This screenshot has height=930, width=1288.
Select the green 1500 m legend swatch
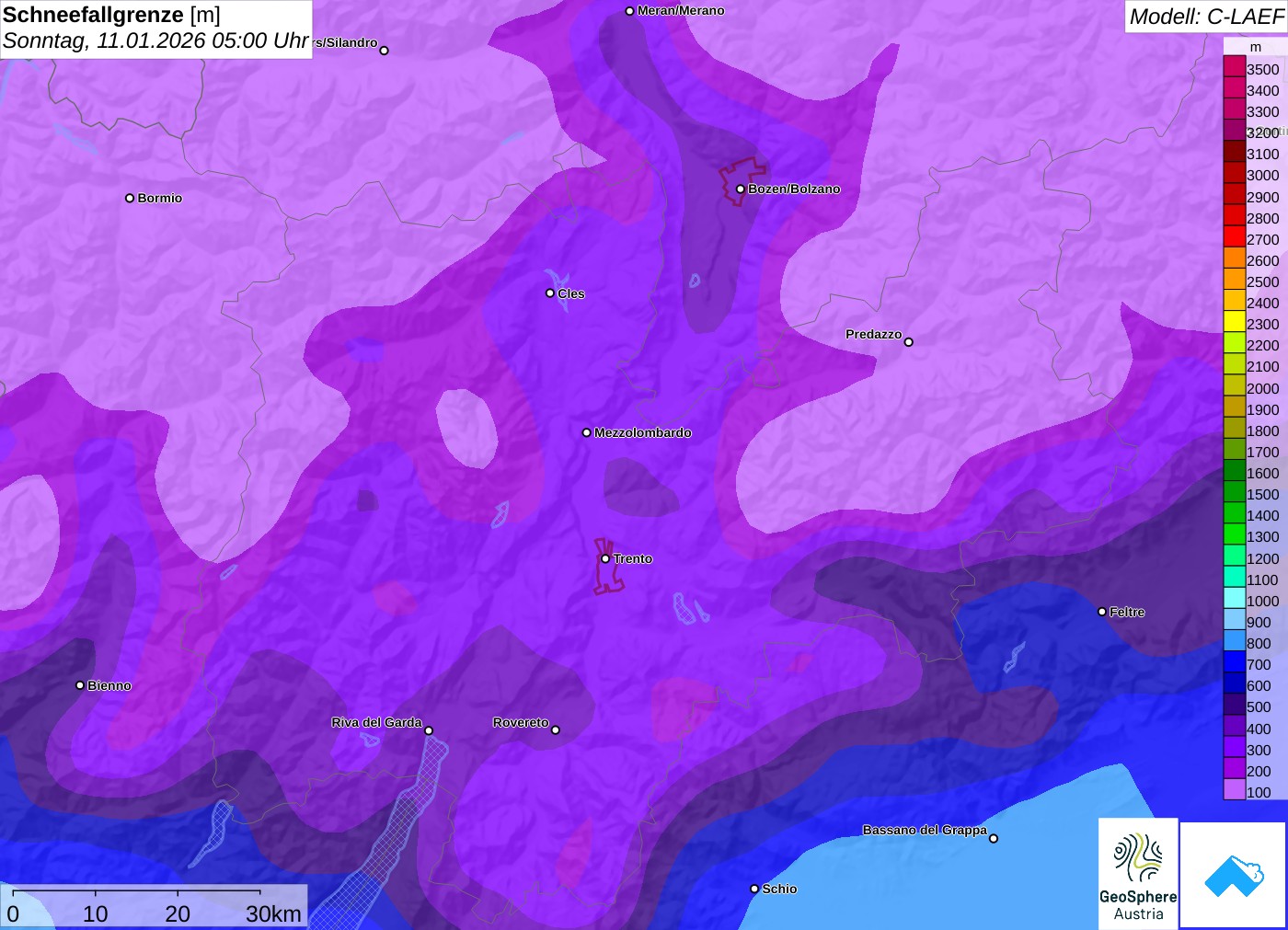pyautogui.click(x=1234, y=493)
